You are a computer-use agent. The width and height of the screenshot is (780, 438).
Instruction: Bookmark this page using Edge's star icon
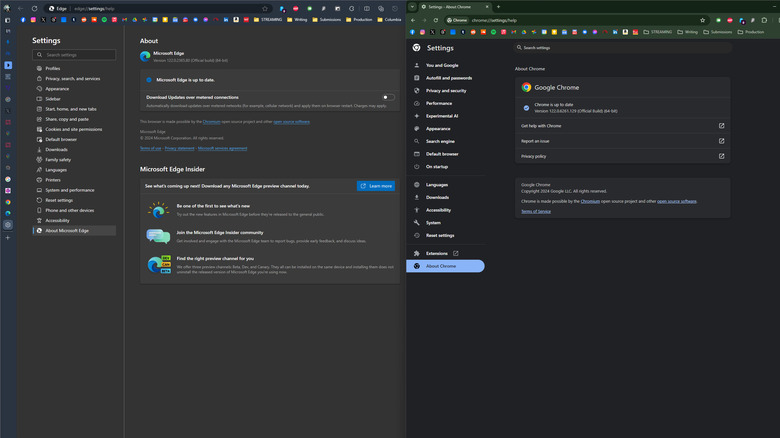click(265, 8)
